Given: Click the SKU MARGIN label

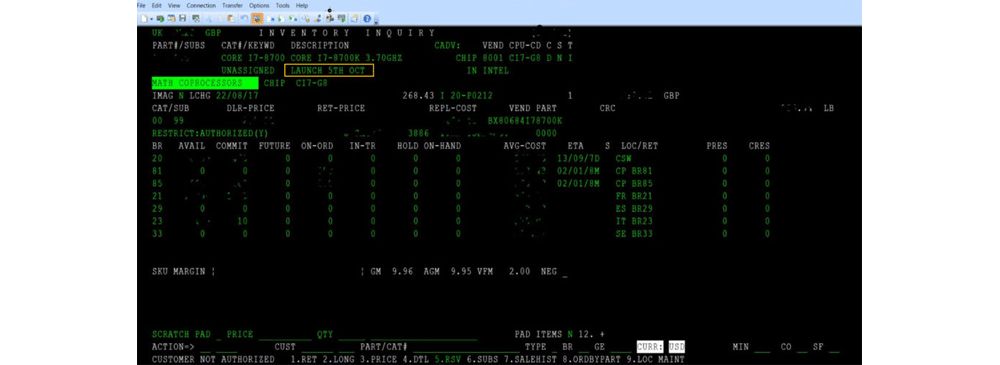Looking at the screenshot, I should pyautogui.click(x=179, y=271).
